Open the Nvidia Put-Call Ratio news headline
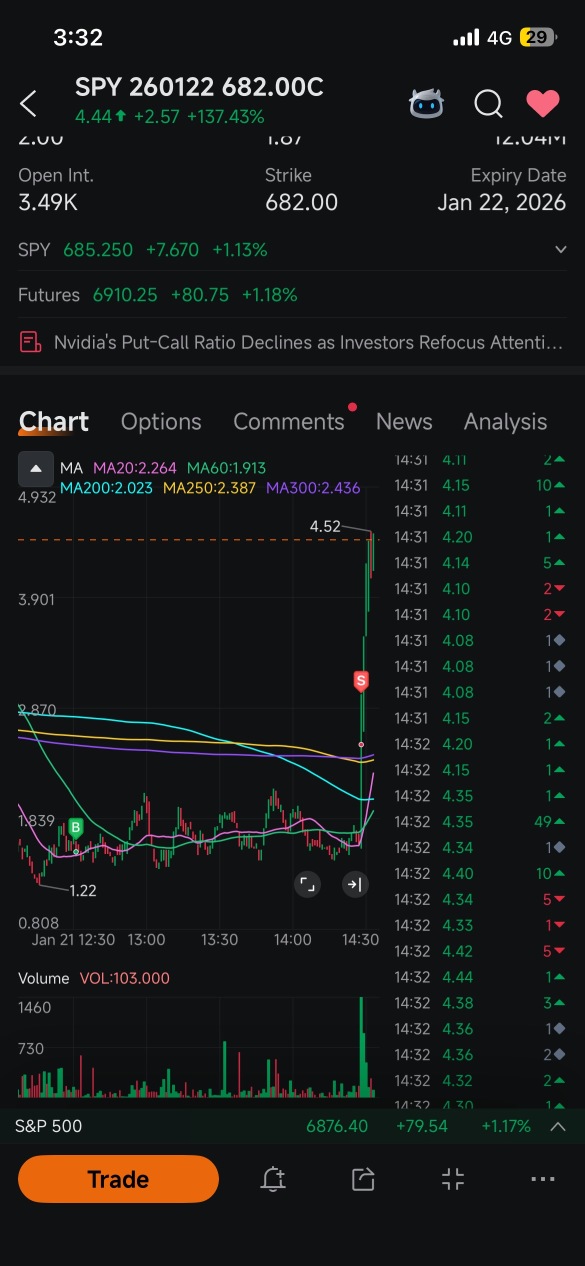Viewport: 585px width, 1266px height. click(x=308, y=343)
